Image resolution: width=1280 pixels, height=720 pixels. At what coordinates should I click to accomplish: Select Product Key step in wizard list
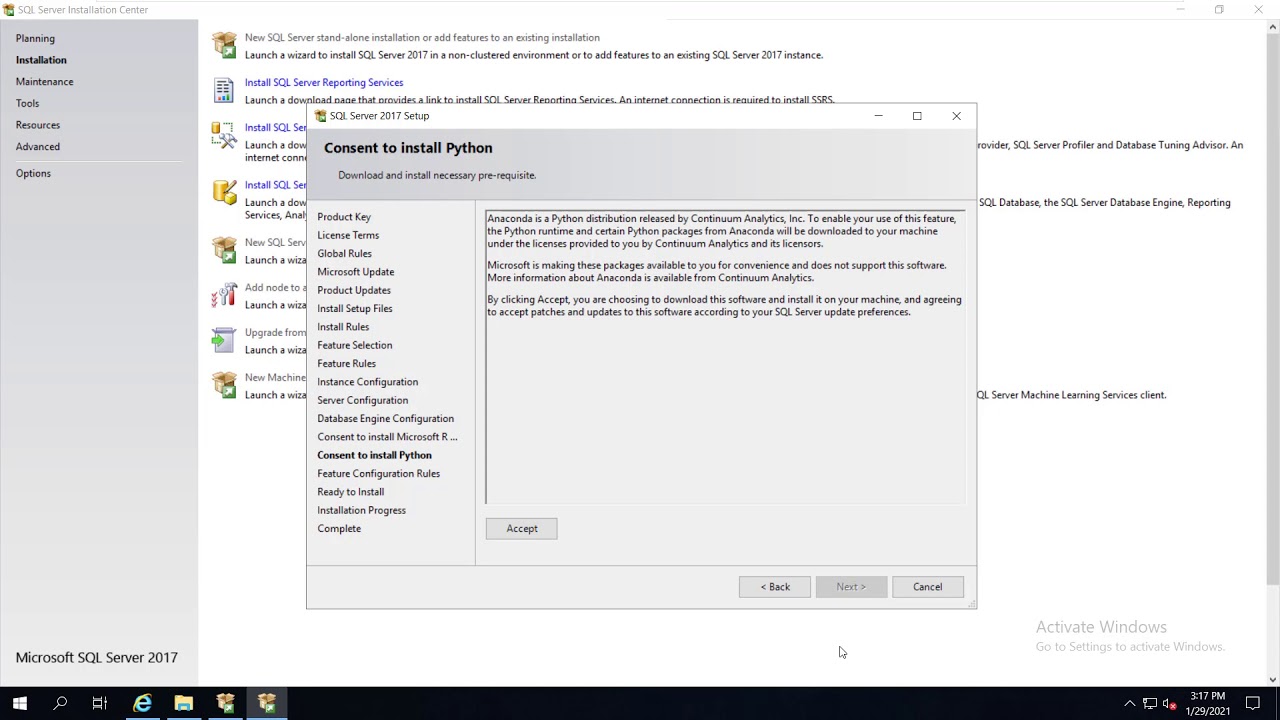344,217
